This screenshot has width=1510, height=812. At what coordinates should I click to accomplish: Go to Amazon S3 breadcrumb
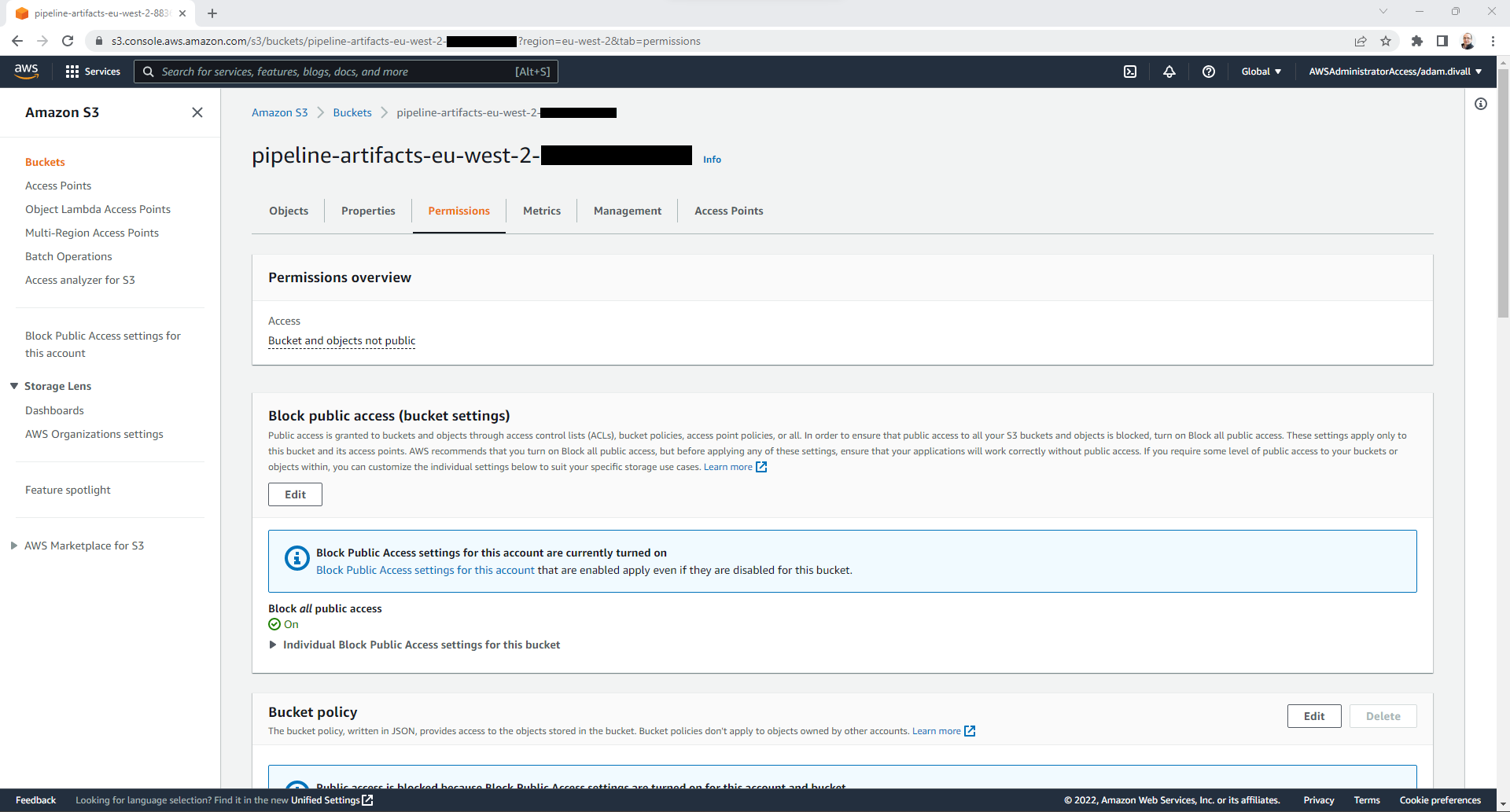coord(279,112)
